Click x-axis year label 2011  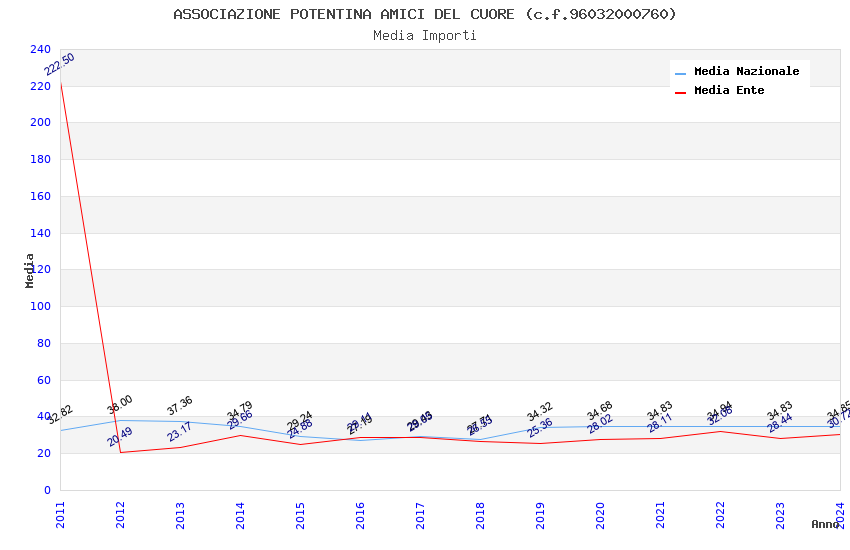pos(60,515)
